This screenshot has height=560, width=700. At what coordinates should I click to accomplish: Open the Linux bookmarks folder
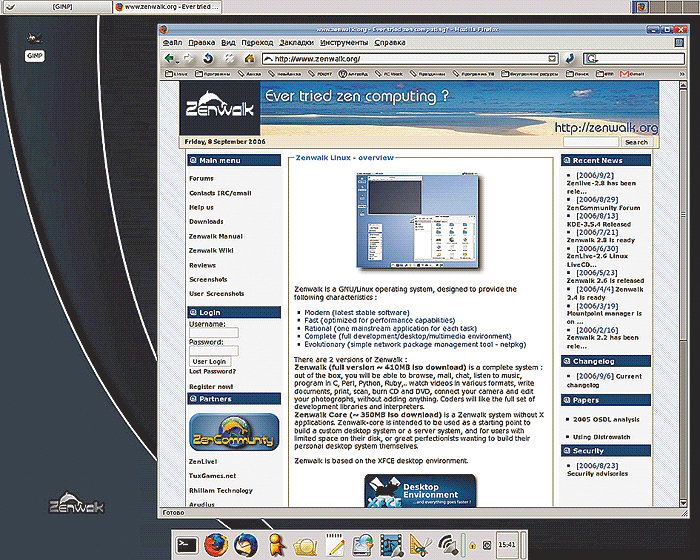[176, 74]
